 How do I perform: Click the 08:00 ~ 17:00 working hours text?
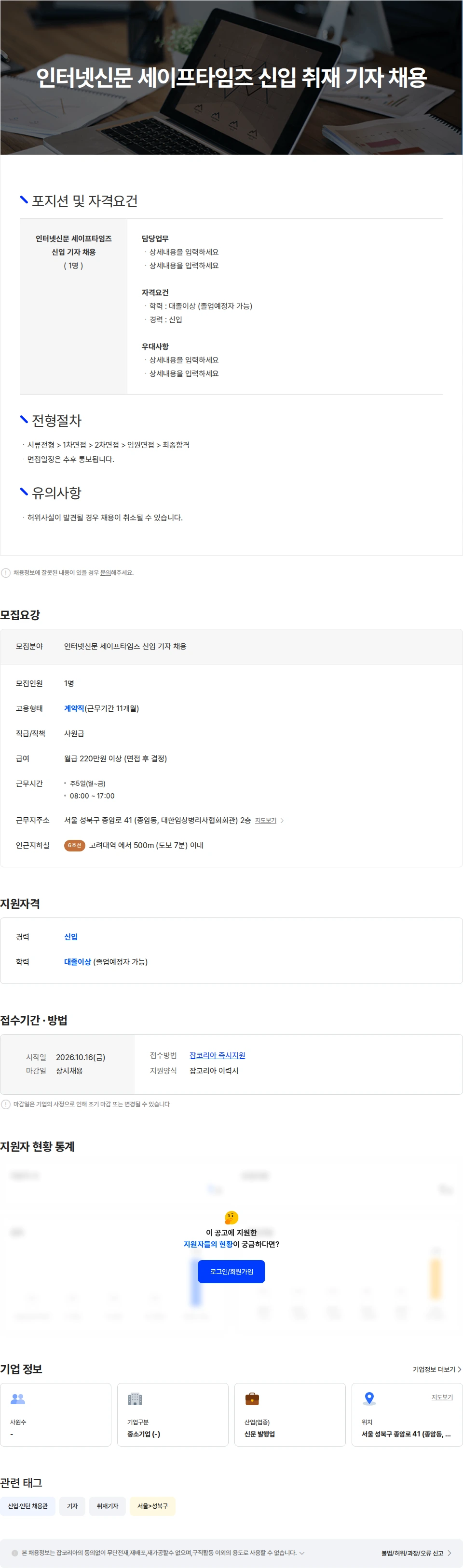pos(92,796)
